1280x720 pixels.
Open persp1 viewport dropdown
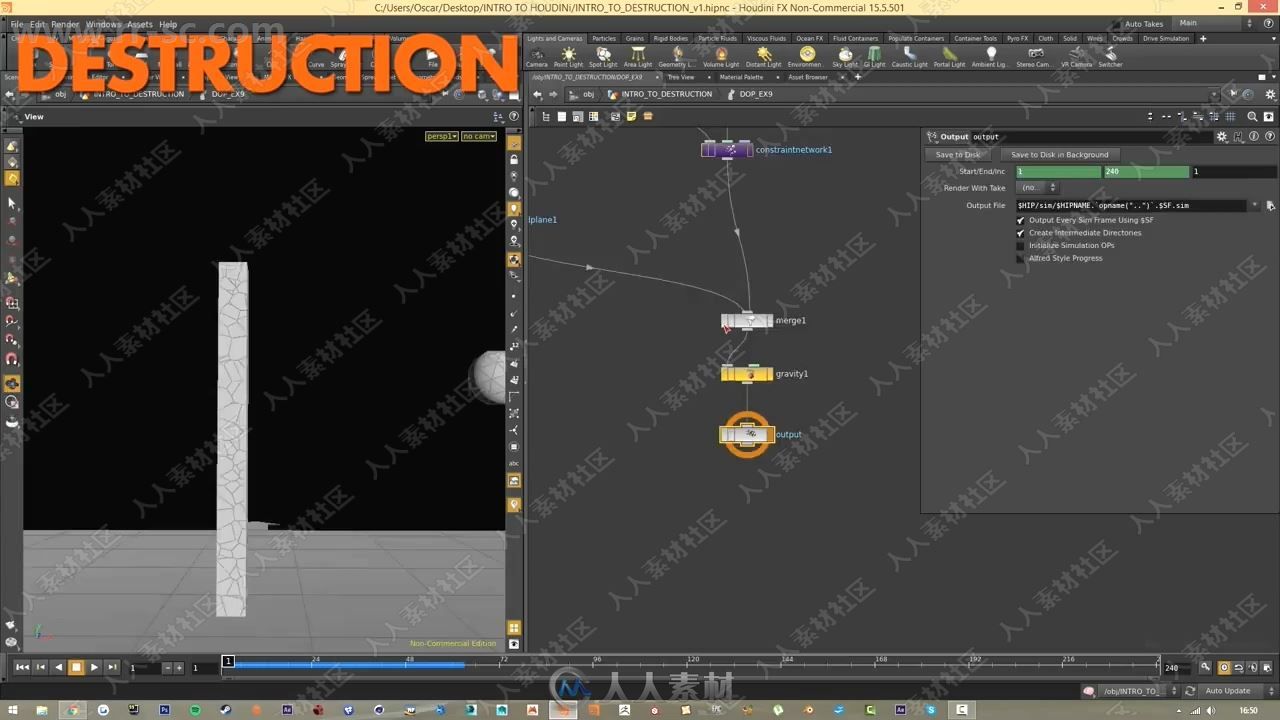click(441, 136)
